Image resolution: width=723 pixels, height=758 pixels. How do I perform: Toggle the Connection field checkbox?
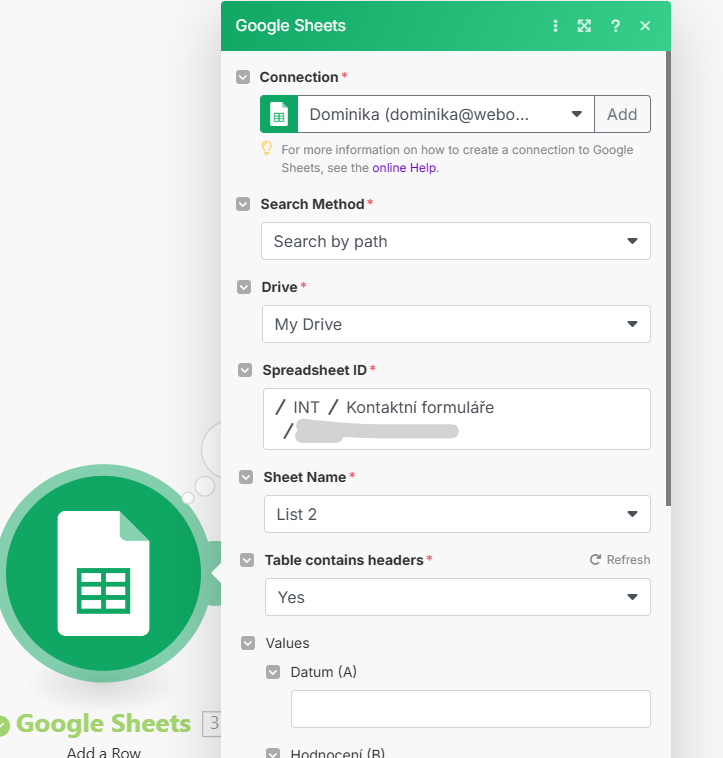243,77
